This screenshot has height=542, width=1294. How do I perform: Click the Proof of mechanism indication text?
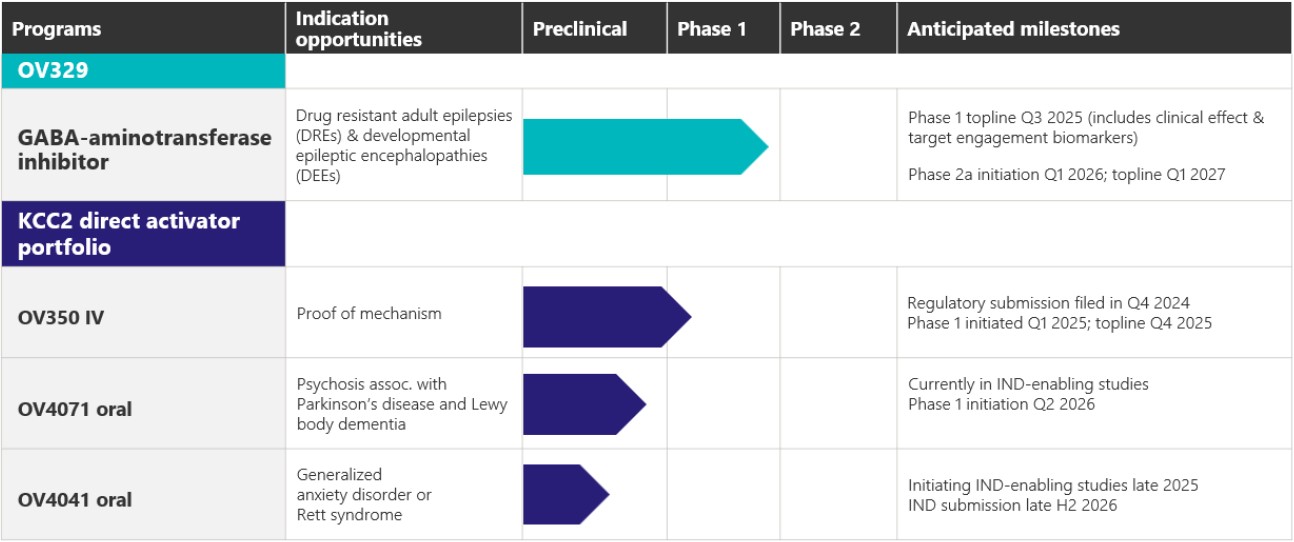point(369,314)
